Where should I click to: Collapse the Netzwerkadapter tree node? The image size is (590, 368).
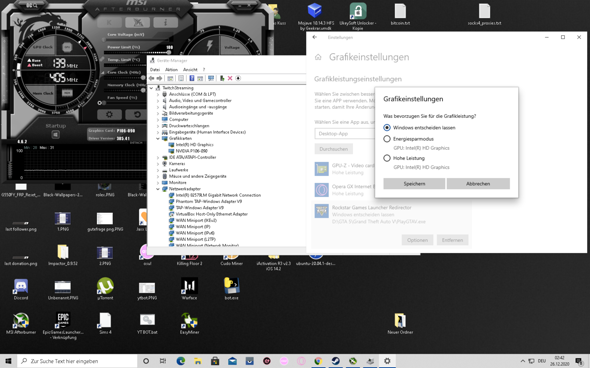coord(158,189)
